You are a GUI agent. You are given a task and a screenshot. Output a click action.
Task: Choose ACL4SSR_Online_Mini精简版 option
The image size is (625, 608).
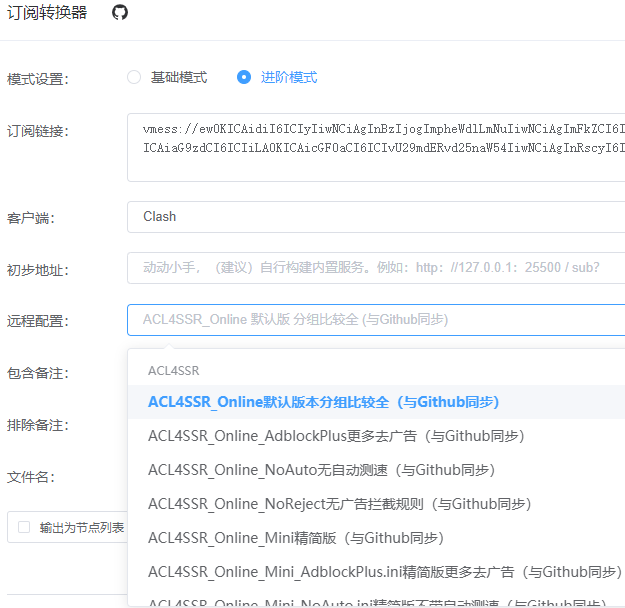(376, 538)
